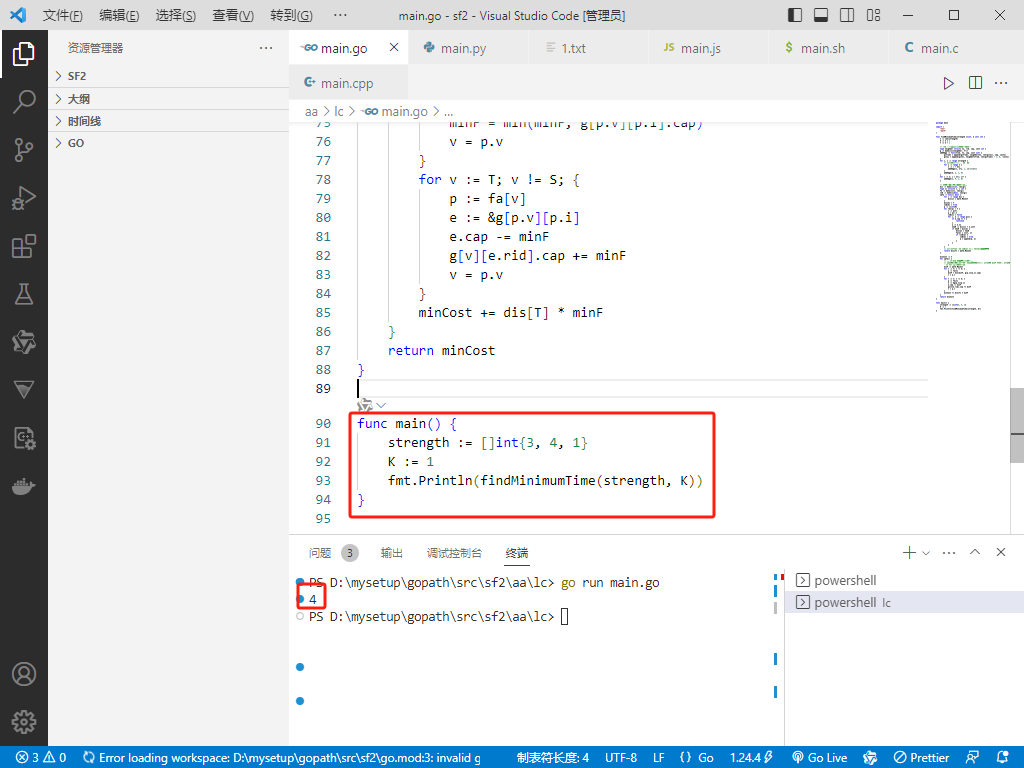Switch to the main.cpp tab

coord(347,83)
